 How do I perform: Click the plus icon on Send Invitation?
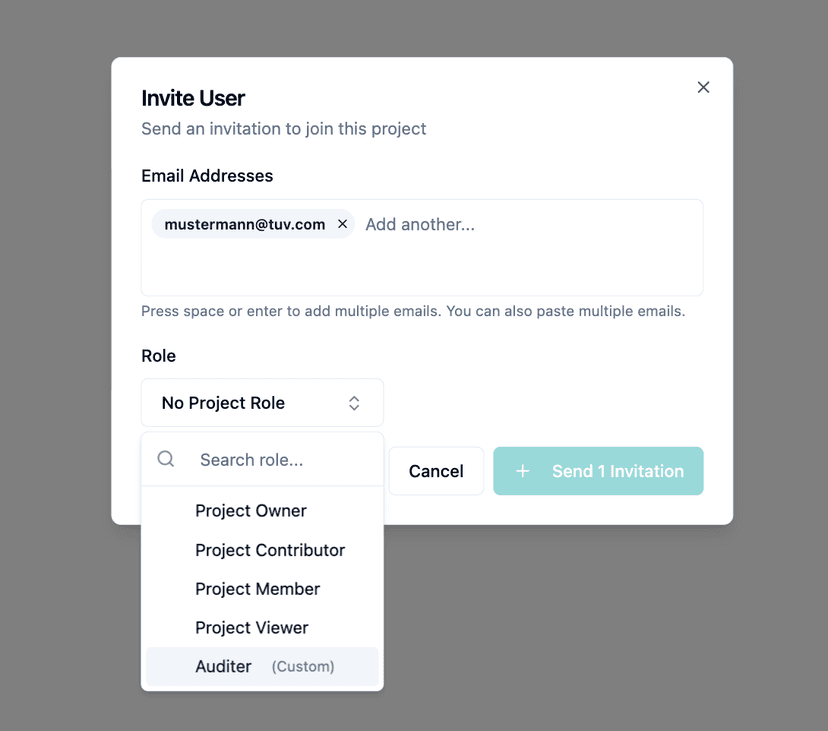tap(522, 471)
